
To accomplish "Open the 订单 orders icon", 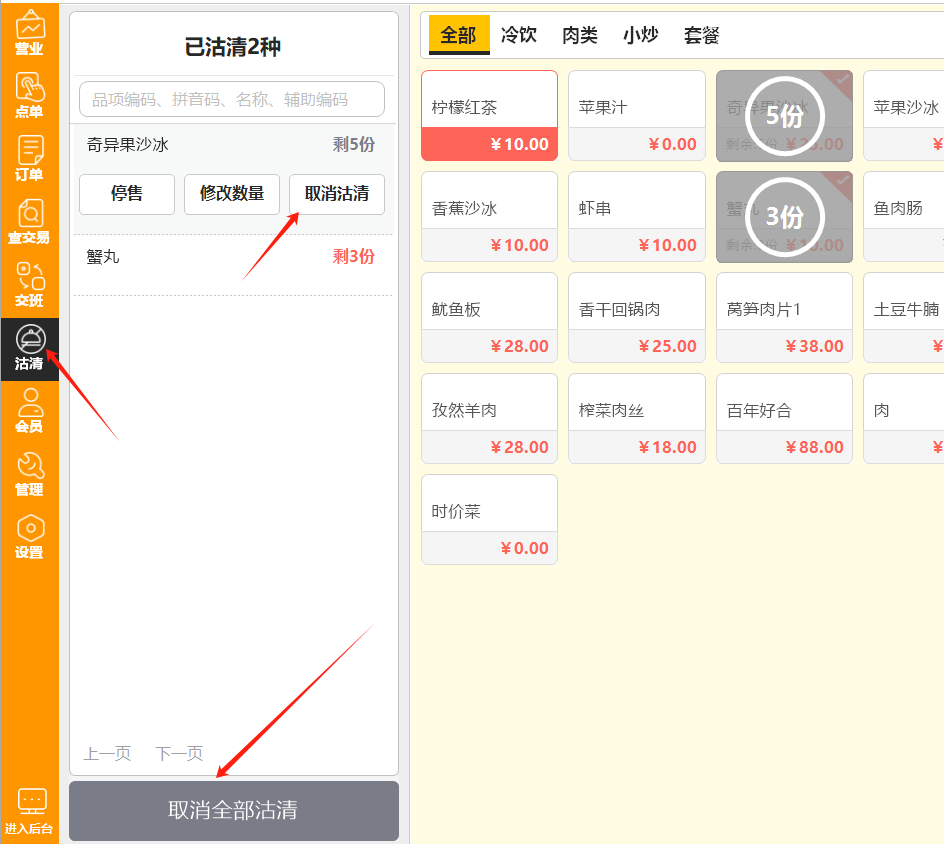I will coord(30,158).
